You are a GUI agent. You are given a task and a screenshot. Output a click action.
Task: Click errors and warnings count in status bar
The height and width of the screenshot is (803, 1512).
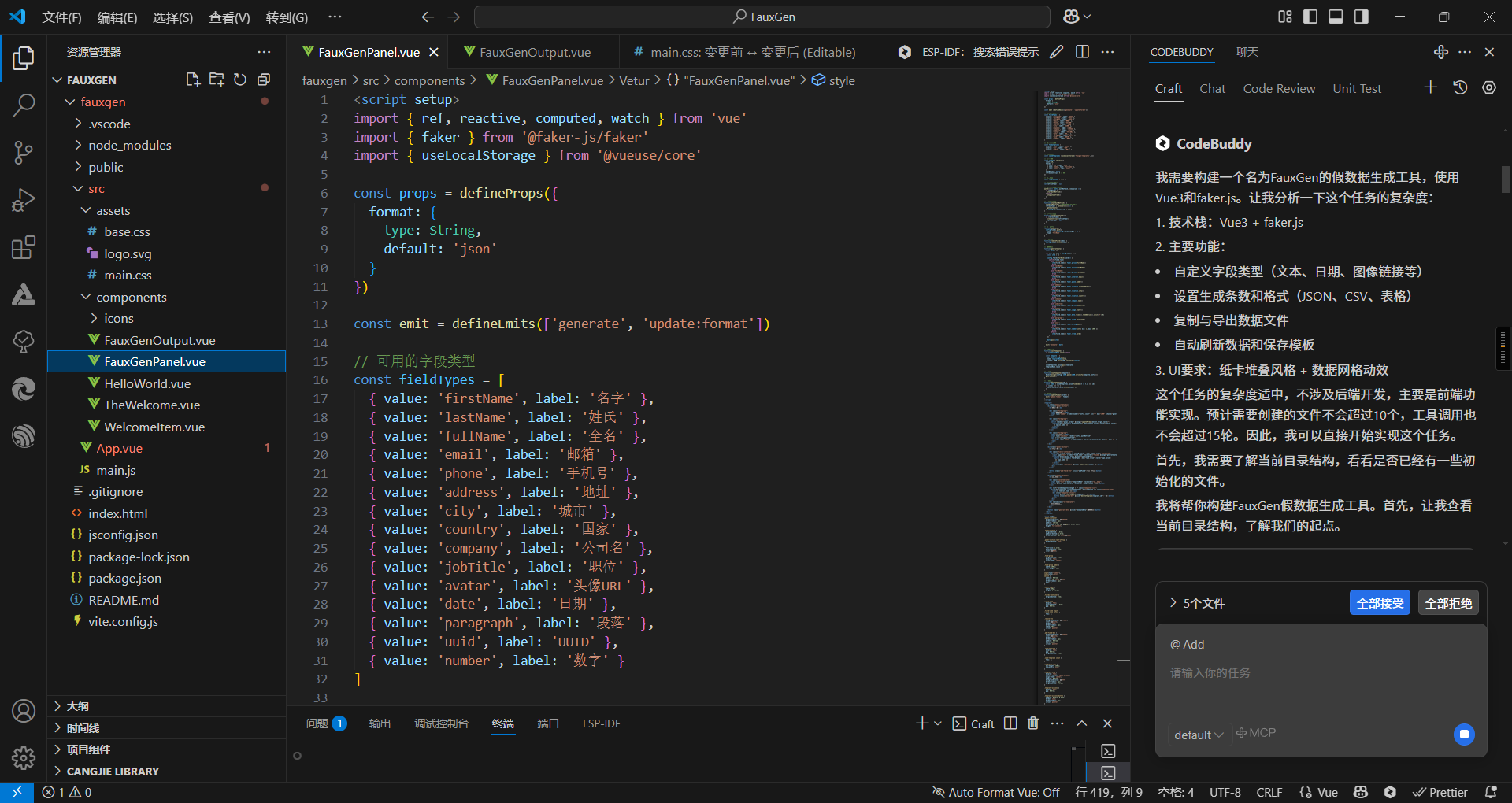click(67, 792)
